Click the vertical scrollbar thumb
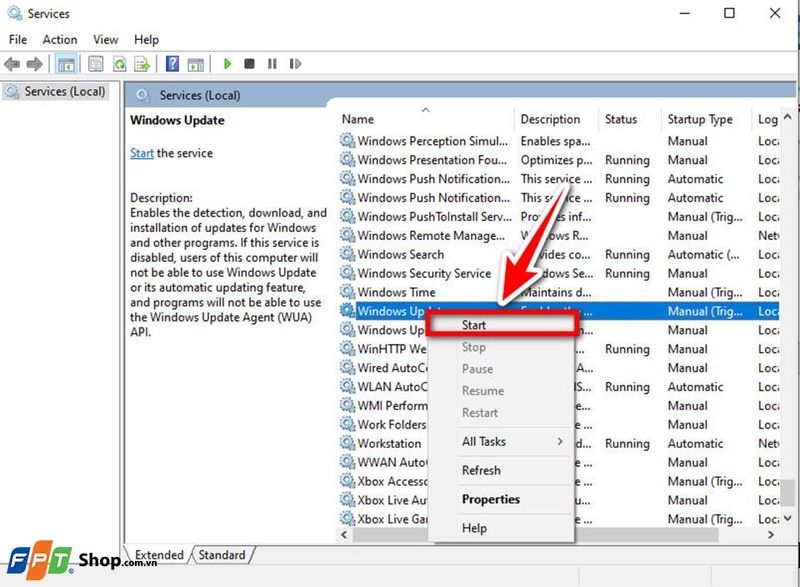This screenshot has width=800, height=587. (x=788, y=492)
